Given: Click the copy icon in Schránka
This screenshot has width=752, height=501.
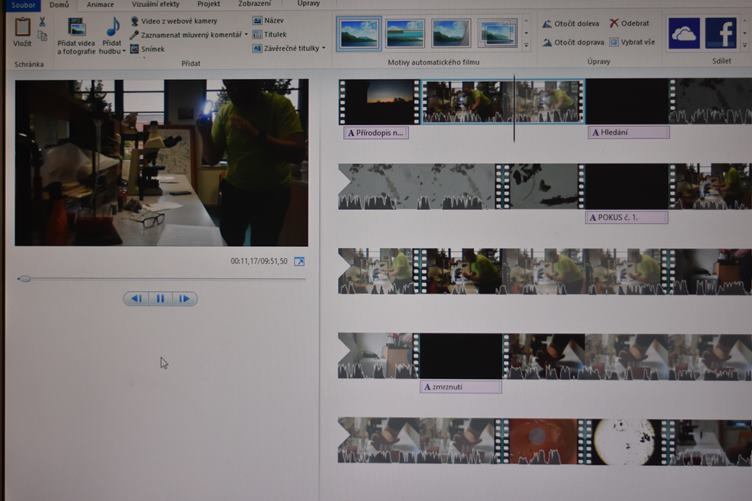Looking at the screenshot, I should point(42,36).
